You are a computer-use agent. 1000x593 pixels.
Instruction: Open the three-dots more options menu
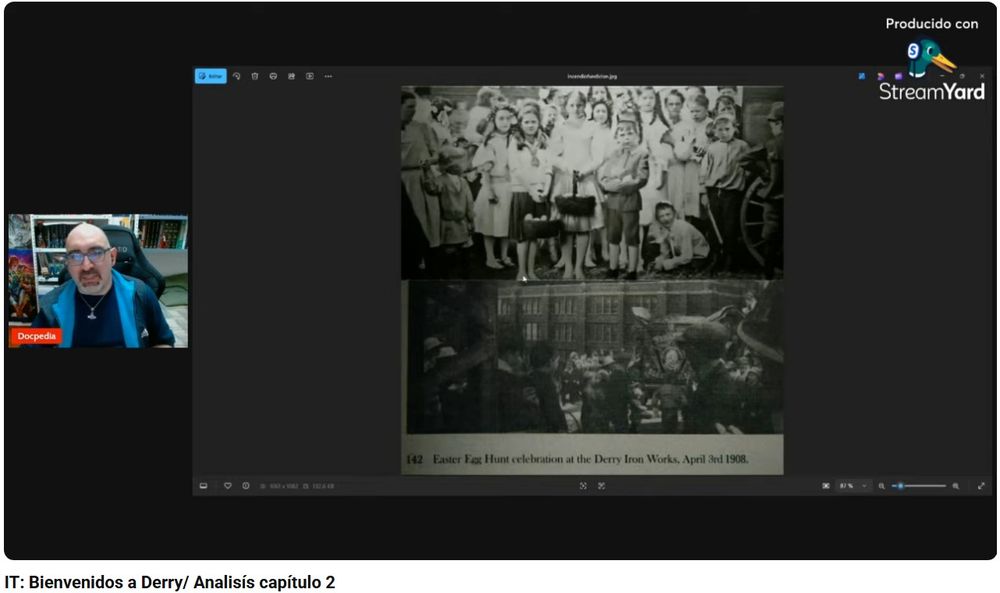pos(328,76)
